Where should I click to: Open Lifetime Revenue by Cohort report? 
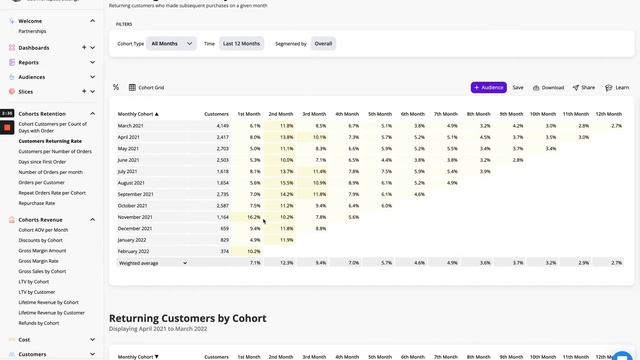point(49,302)
